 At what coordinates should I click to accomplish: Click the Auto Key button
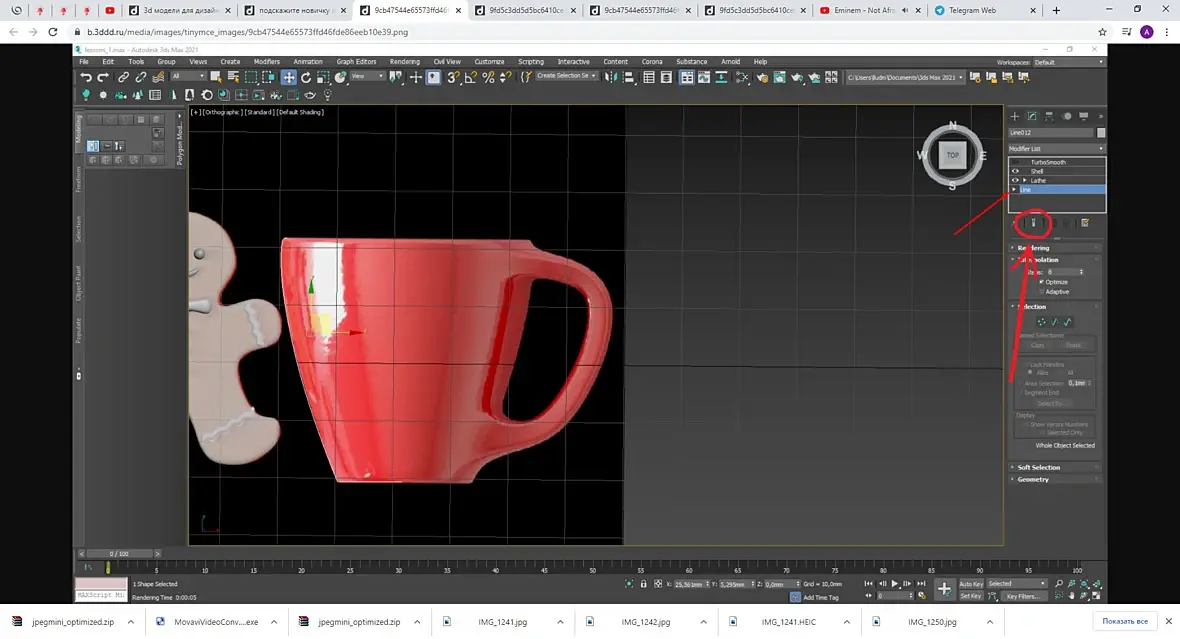point(970,584)
